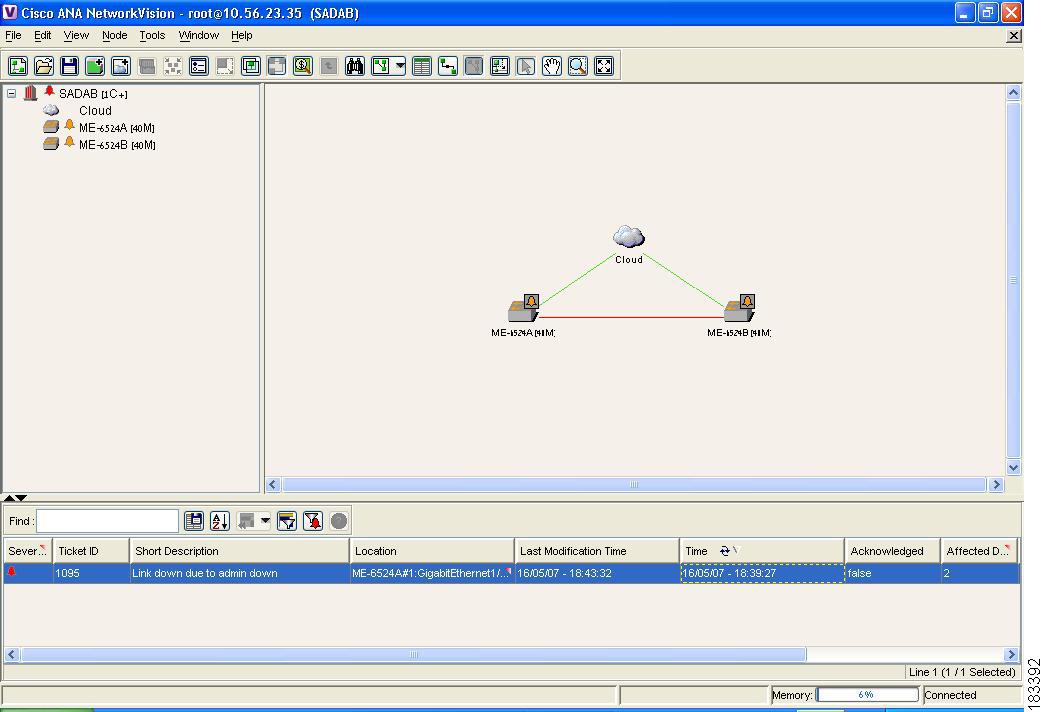Open the Window menu
The height and width of the screenshot is (712, 1044).
pyautogui.click(x=198, y=35)
